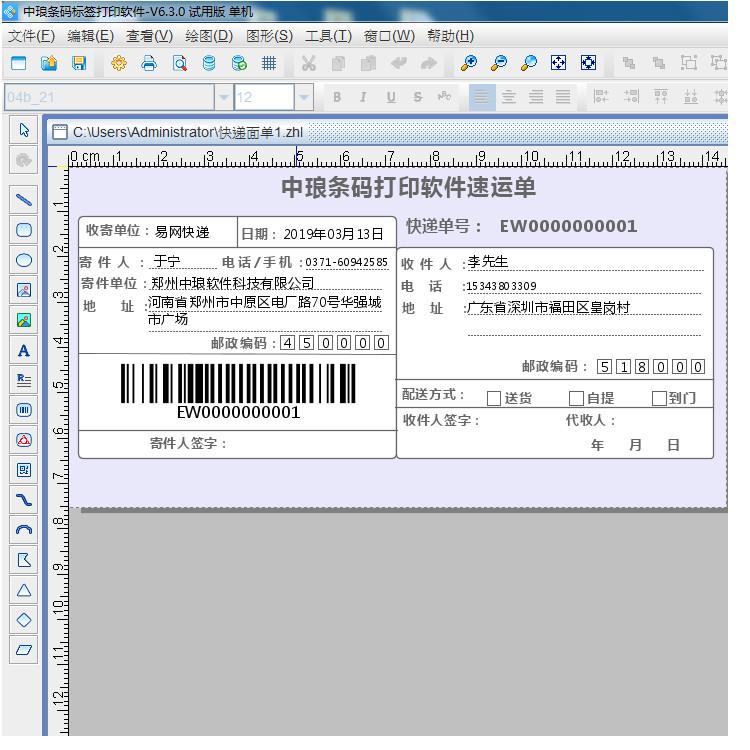Select the rich text tool

[x=24, y=380]
